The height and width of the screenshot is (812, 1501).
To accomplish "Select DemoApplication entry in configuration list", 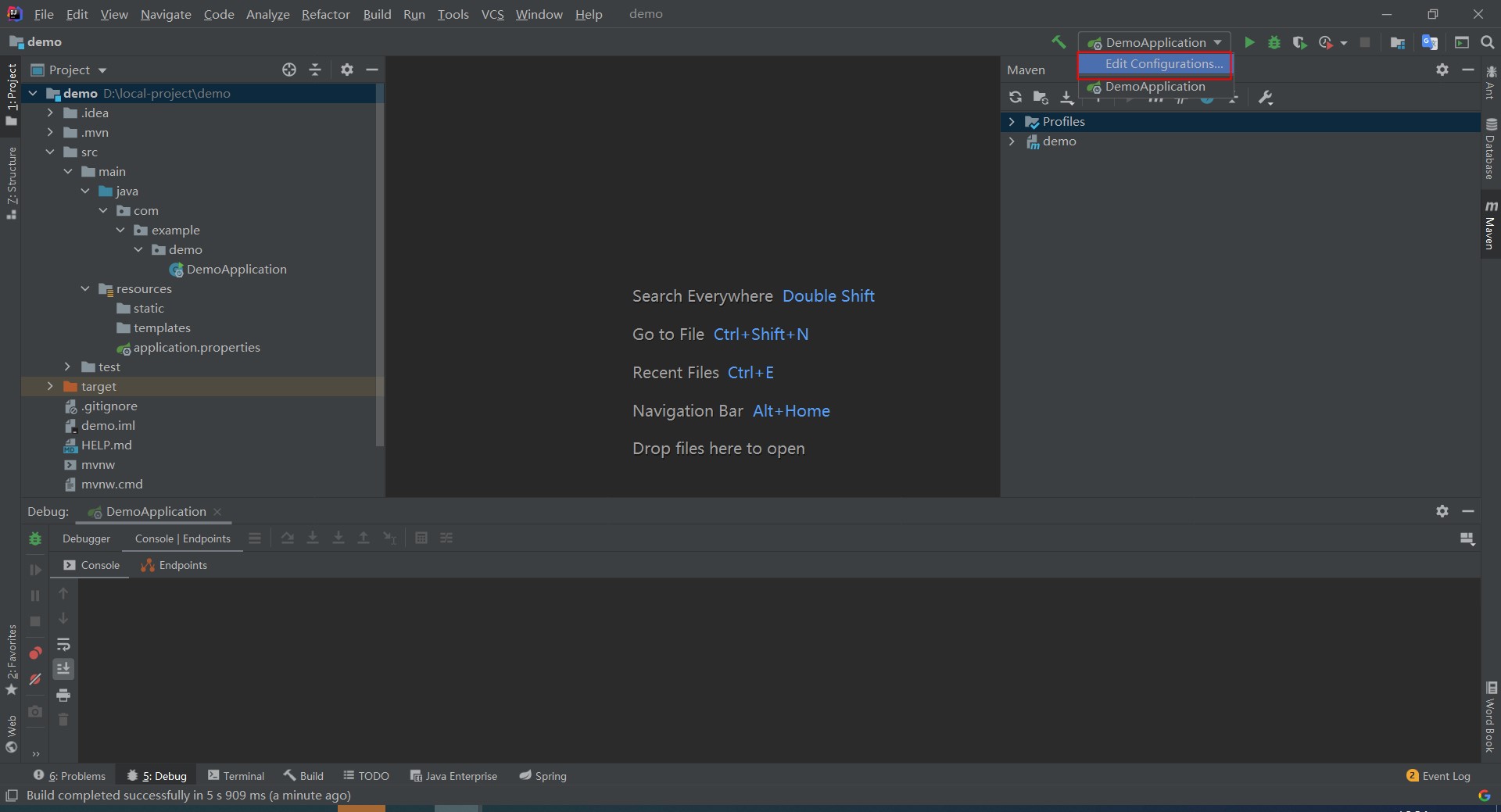I will [x=1155, y=87].
